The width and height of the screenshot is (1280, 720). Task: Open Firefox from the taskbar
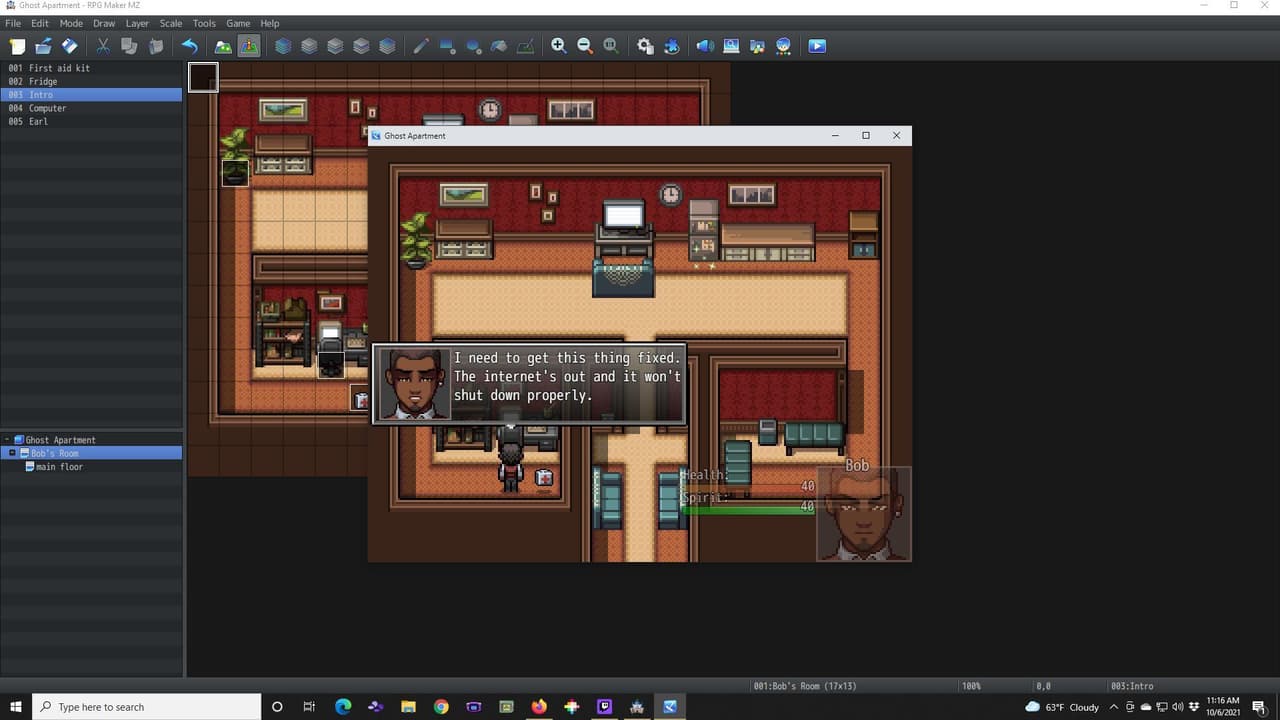click(539, 707)
